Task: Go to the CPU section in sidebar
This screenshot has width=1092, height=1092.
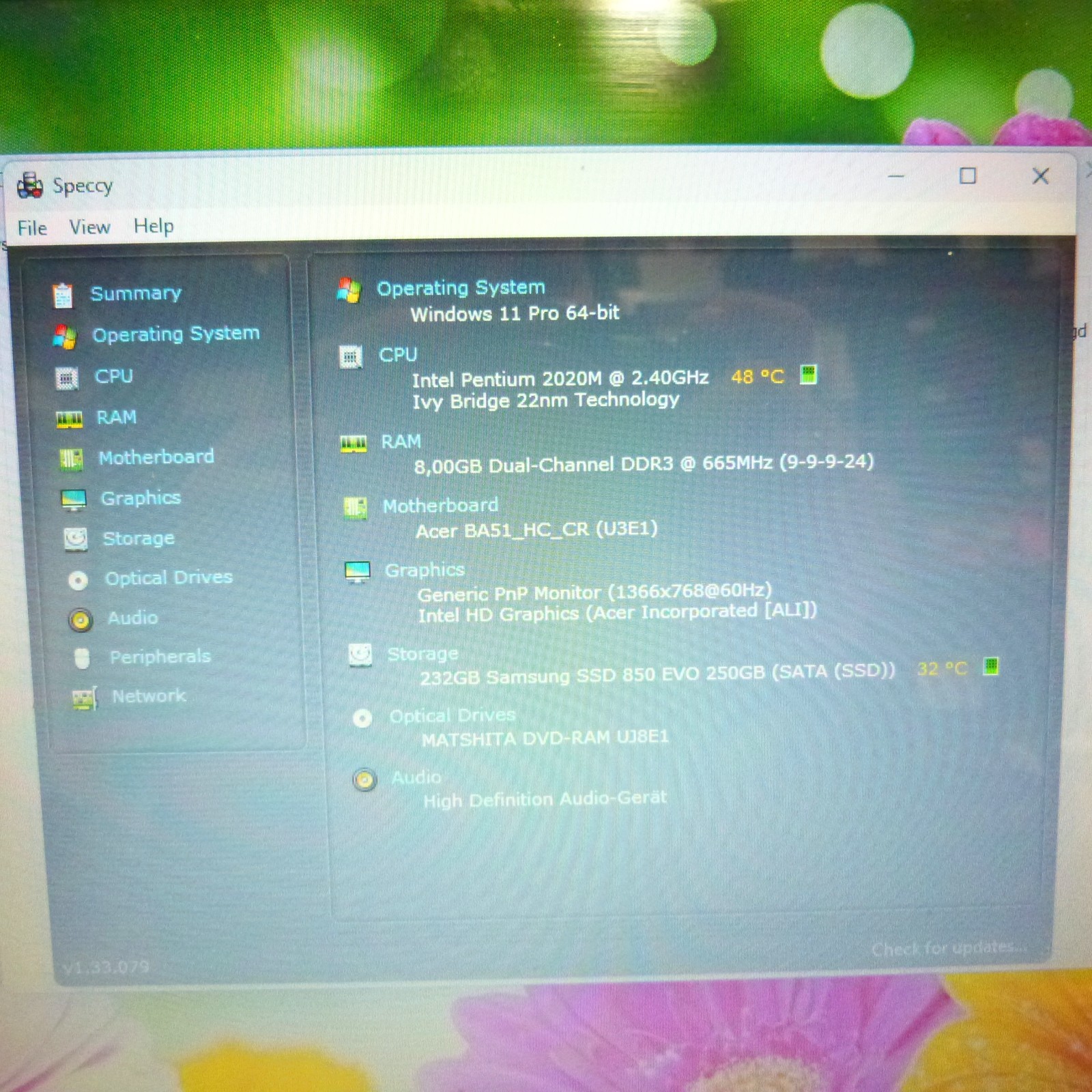Action: coord(114,376)
